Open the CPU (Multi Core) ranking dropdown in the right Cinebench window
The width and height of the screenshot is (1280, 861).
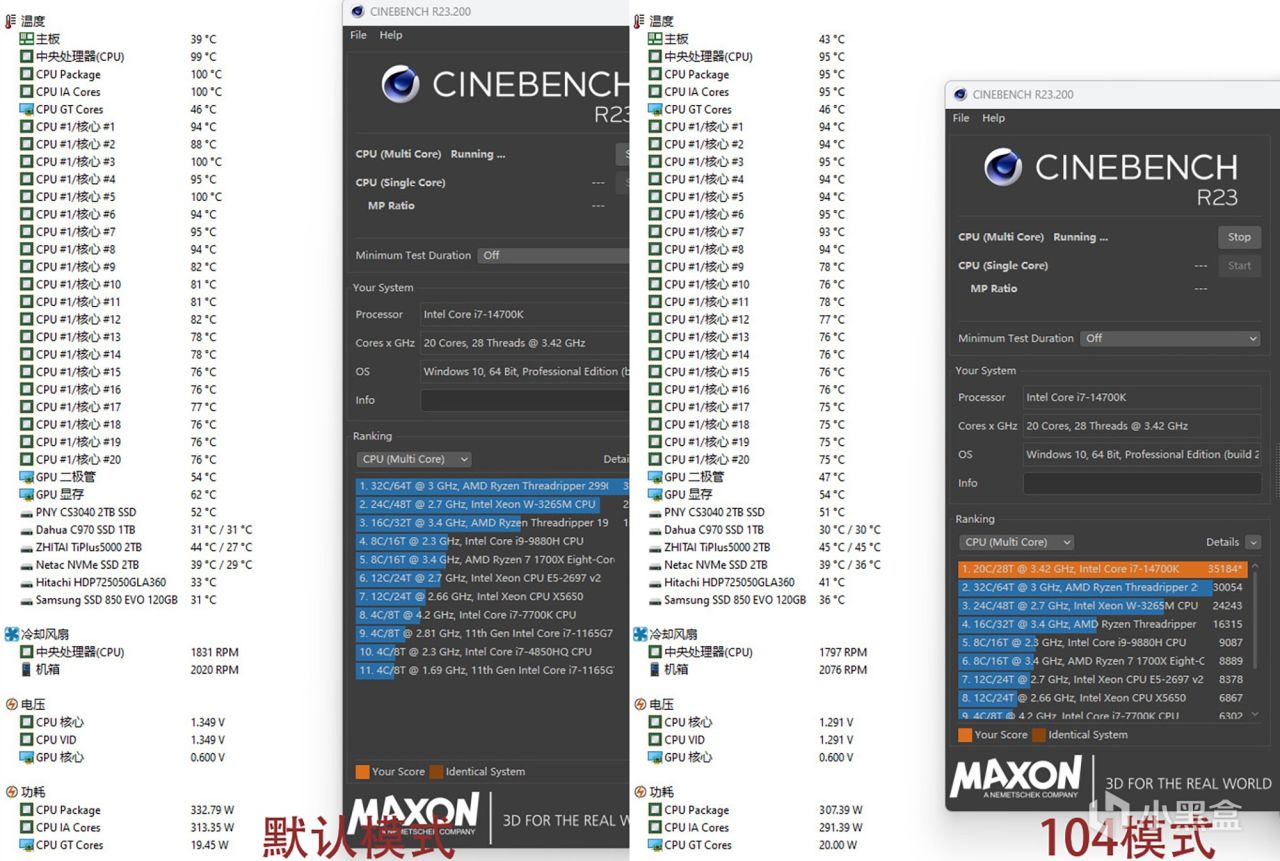click(x=1017, y=542)
